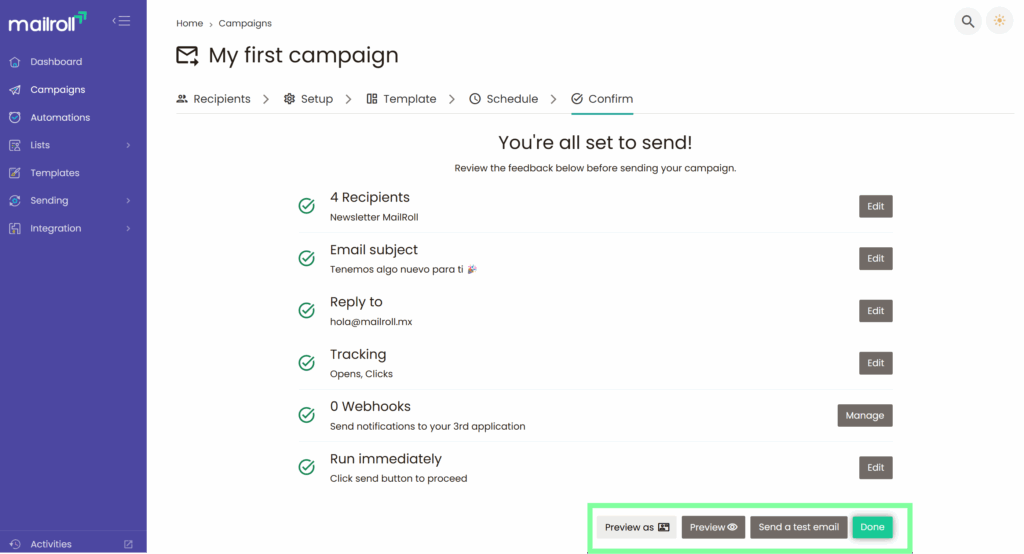Click the Campaigns breadcrumb link
The image size is (1024, 554).
pyautogui.click(x=245, y=23)
